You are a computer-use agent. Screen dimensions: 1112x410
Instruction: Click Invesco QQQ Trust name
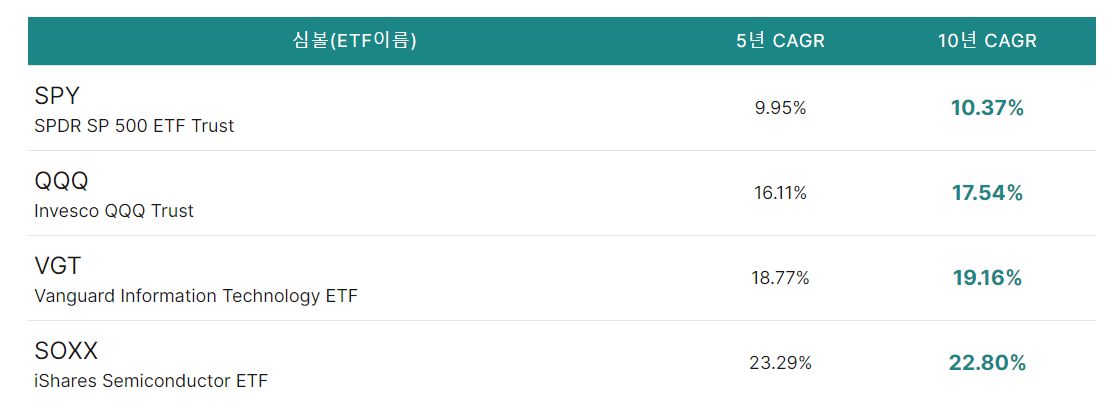pyautogui.click(x=113, y=211)
